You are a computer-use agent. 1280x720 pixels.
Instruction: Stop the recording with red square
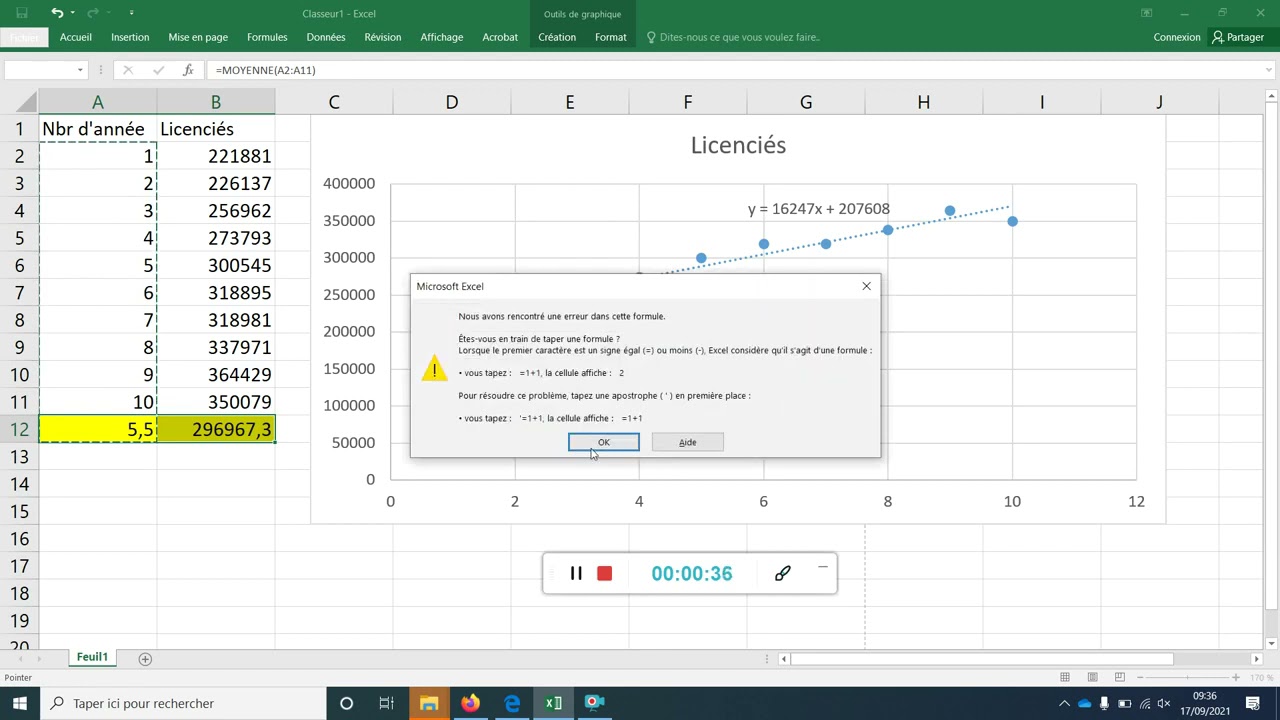(x=604, y=573)
